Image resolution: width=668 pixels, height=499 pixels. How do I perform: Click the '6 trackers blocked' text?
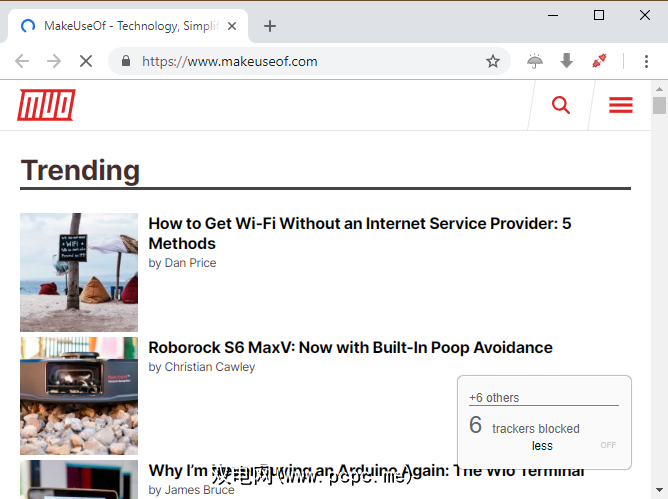(524, 426)
